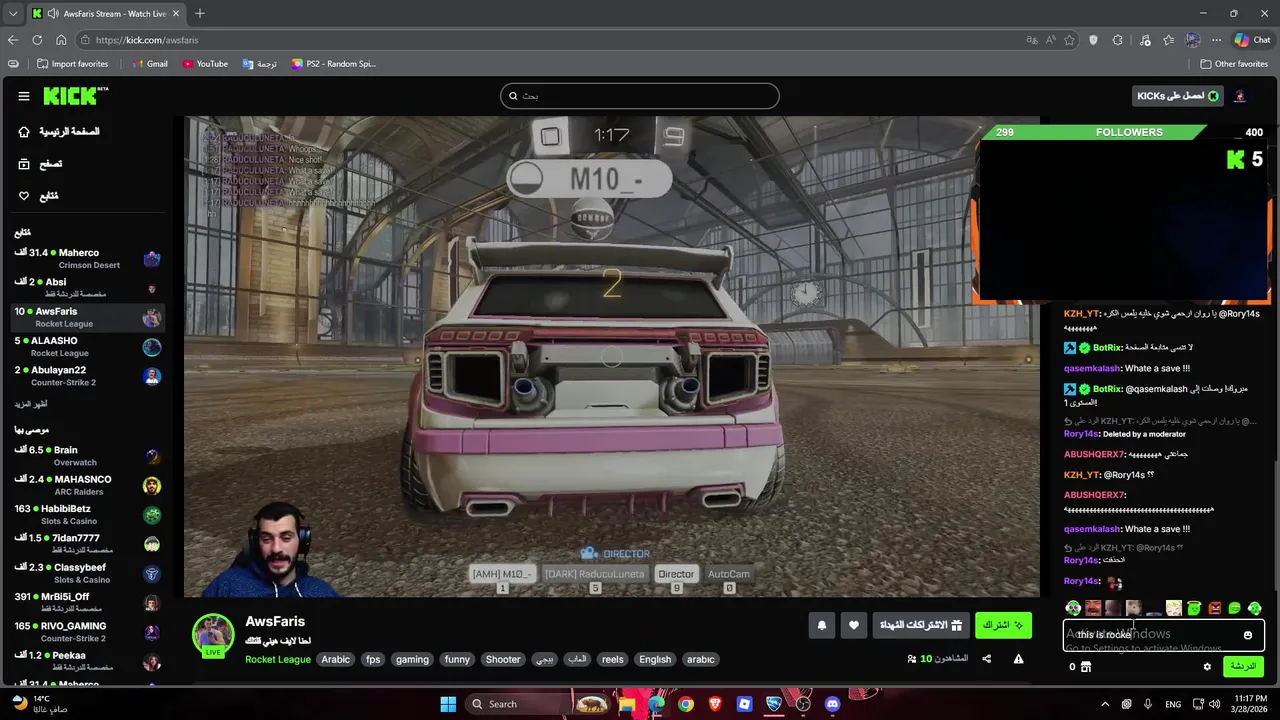This screenshot has height=720, width=1280.
Task: Open recommended channel RIVO_GAMING
Action: [x=88, y=632]
